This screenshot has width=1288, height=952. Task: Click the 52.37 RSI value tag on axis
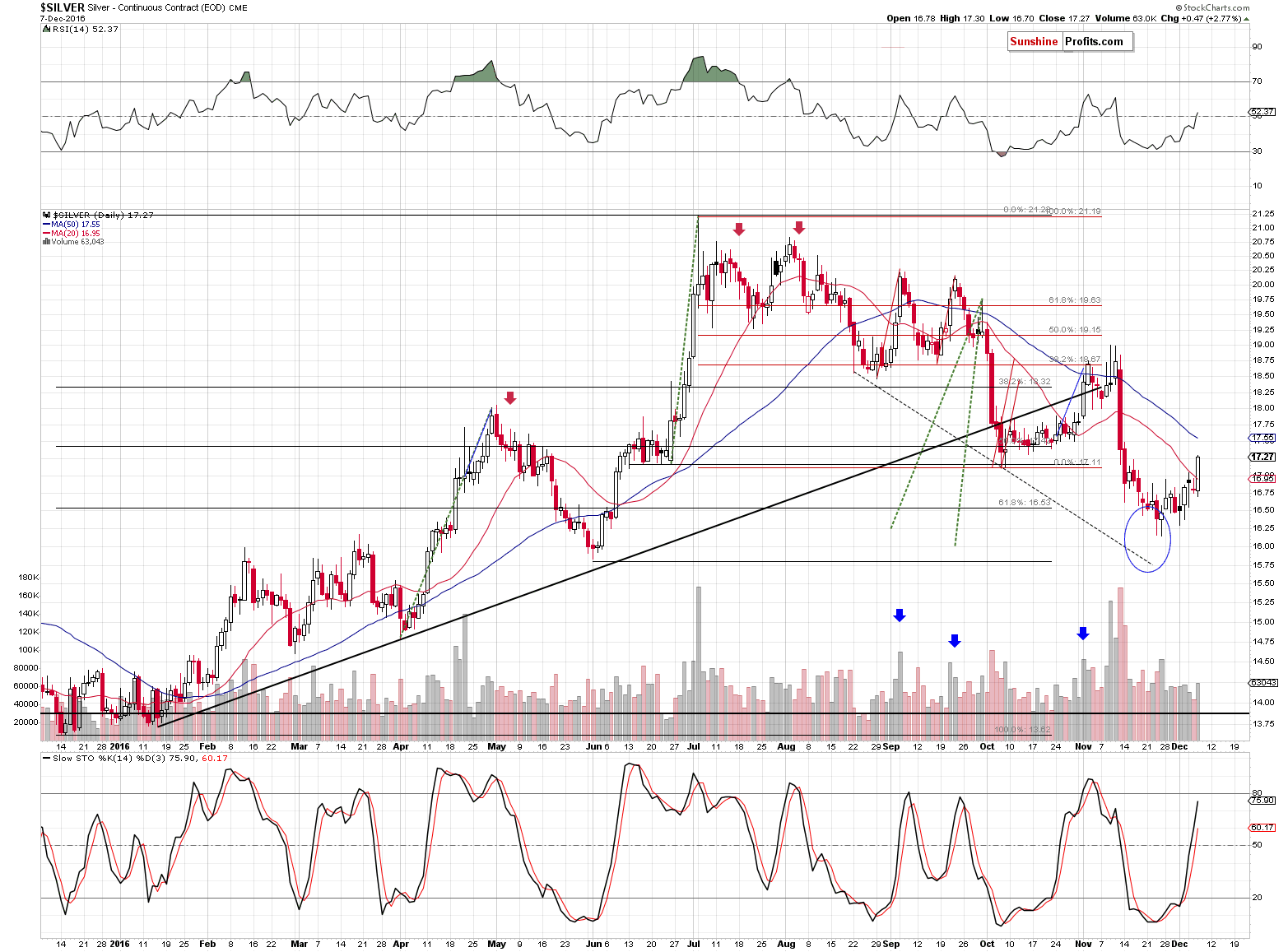[1262, 111]
